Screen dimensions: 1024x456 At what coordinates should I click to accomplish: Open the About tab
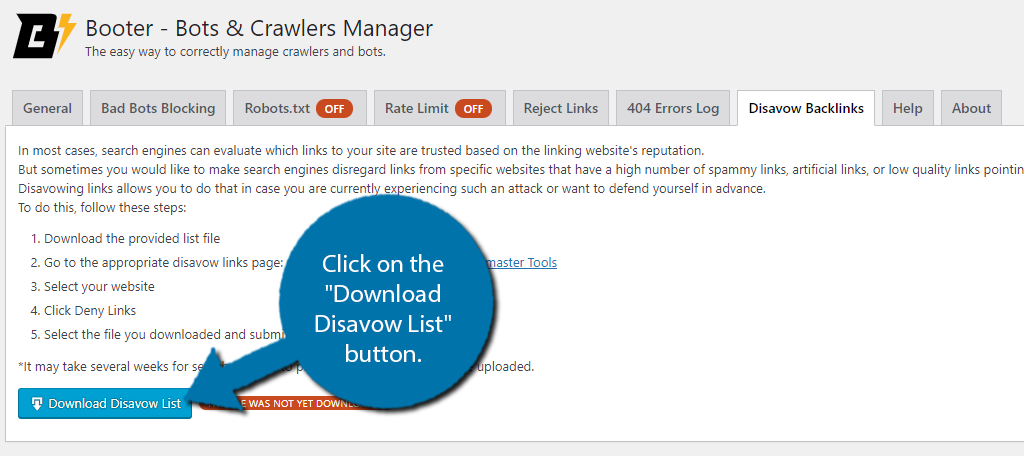pos(971,108)
